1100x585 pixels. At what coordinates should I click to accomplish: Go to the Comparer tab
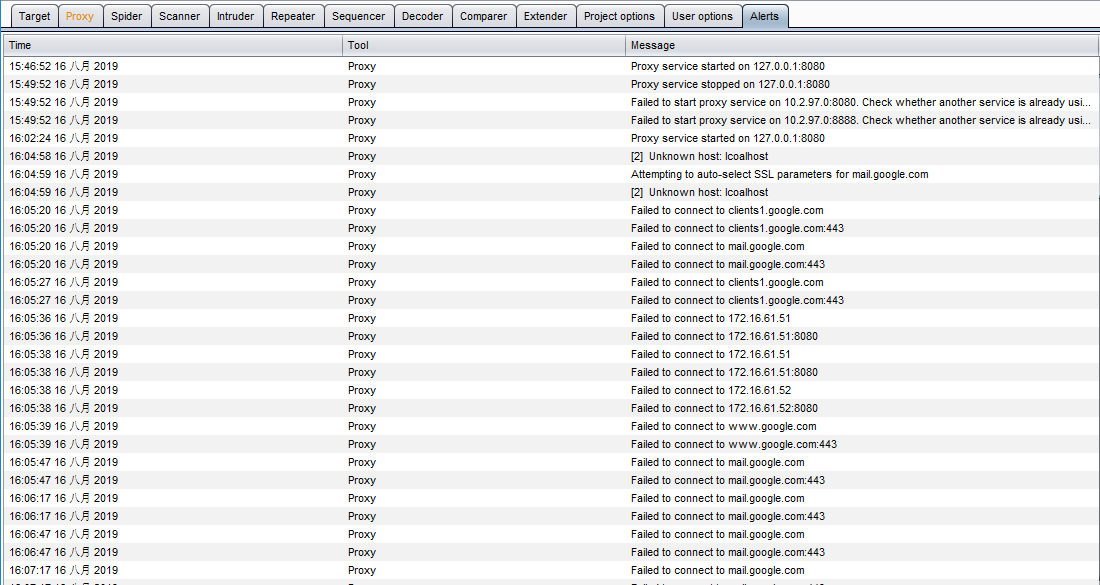[483, 16]
